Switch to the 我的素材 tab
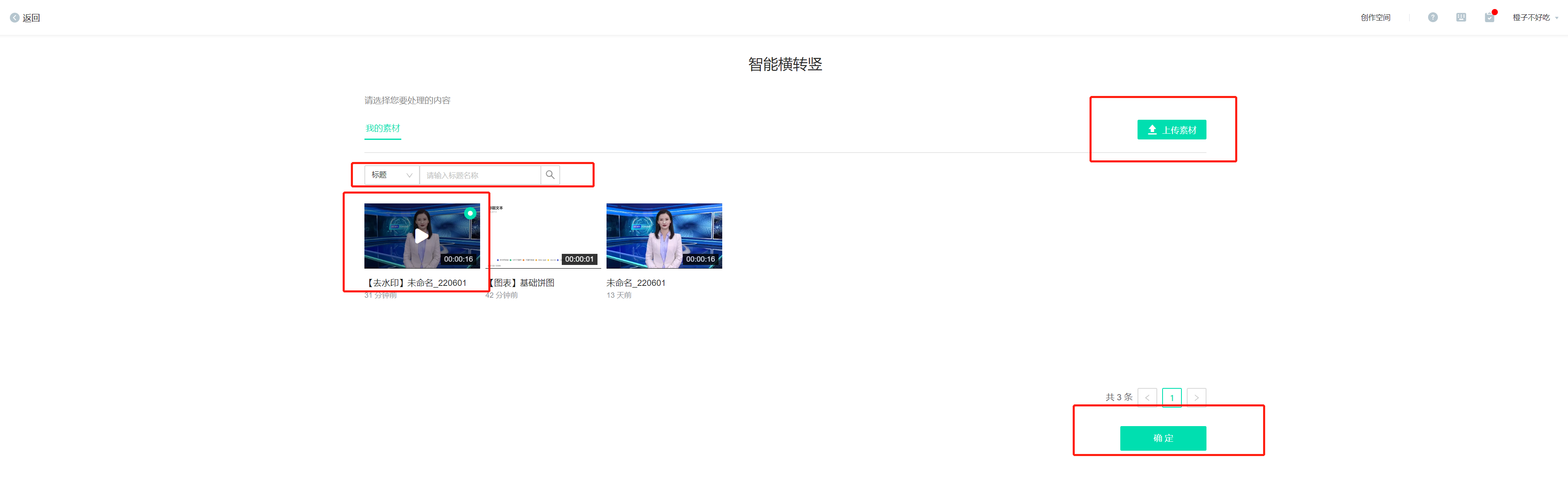This screenshot has height=495, width=1568. point(383,128)
